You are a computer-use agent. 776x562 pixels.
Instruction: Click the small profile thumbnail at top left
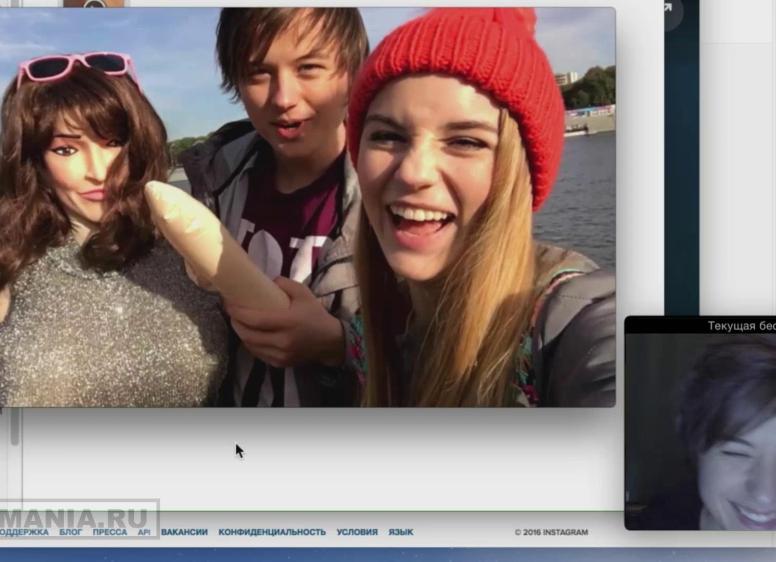[93, 4]
